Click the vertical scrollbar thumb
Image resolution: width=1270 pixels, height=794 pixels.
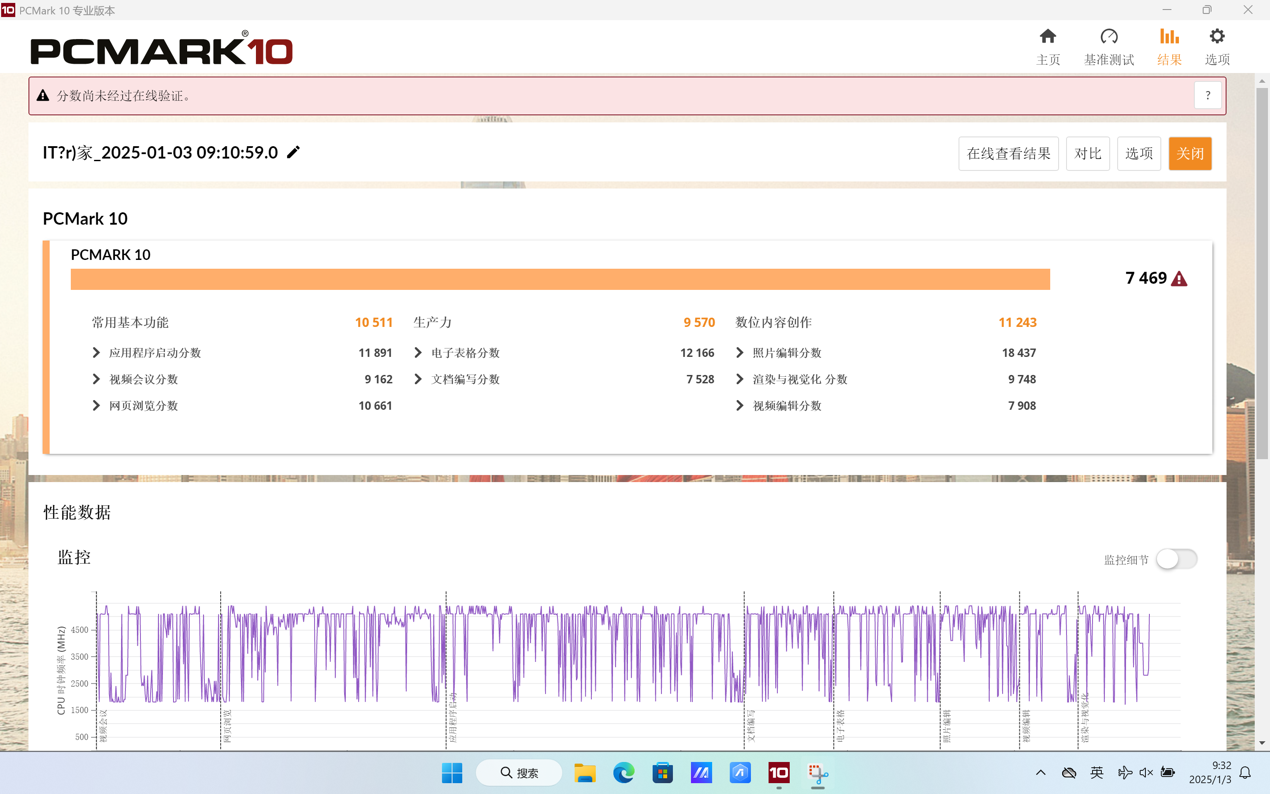click(x=1262, y=273)
